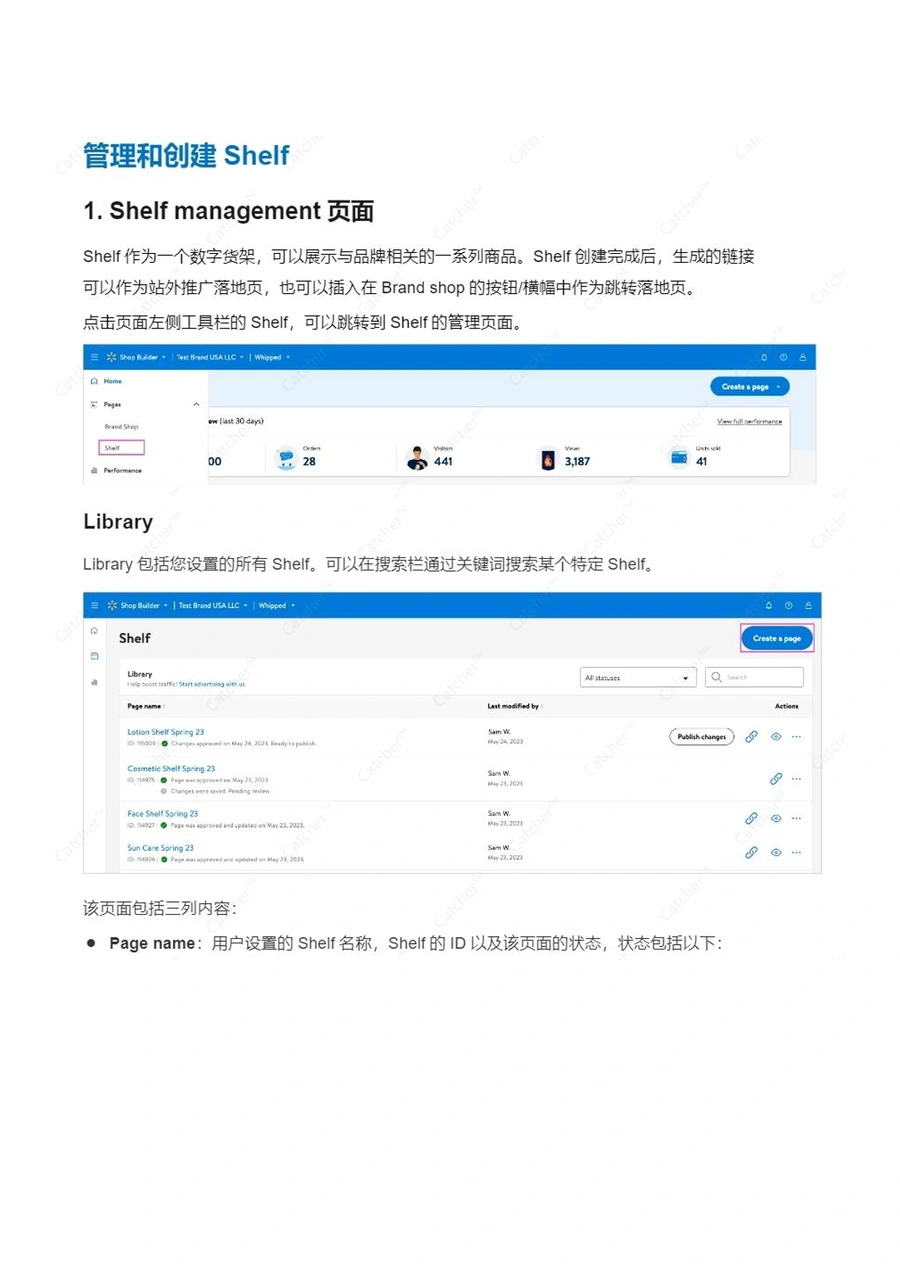Open Shop Builder dropdown in Shelf library screenshot
Viewport: 900px width, 1272px height.
[x=137, y=605]
